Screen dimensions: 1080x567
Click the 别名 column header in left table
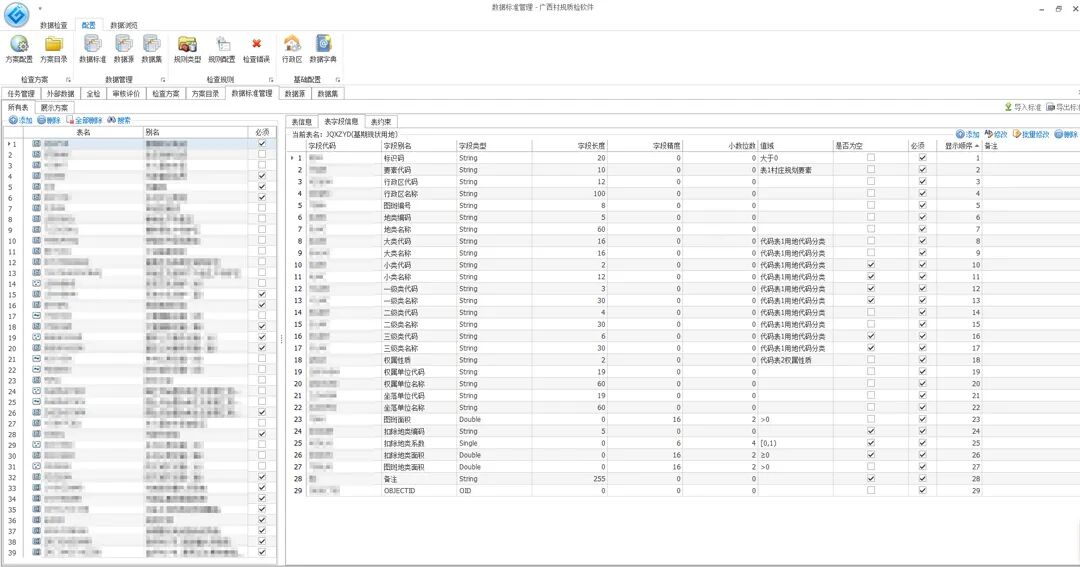click(x=196, y=132)
